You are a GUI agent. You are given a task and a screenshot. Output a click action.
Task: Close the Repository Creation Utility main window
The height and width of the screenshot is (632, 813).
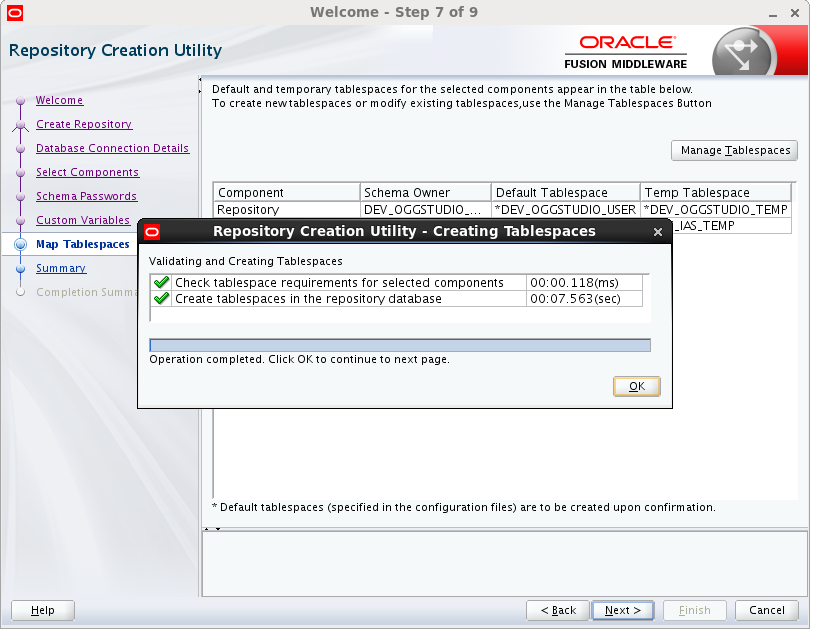[x=795, y=13]
